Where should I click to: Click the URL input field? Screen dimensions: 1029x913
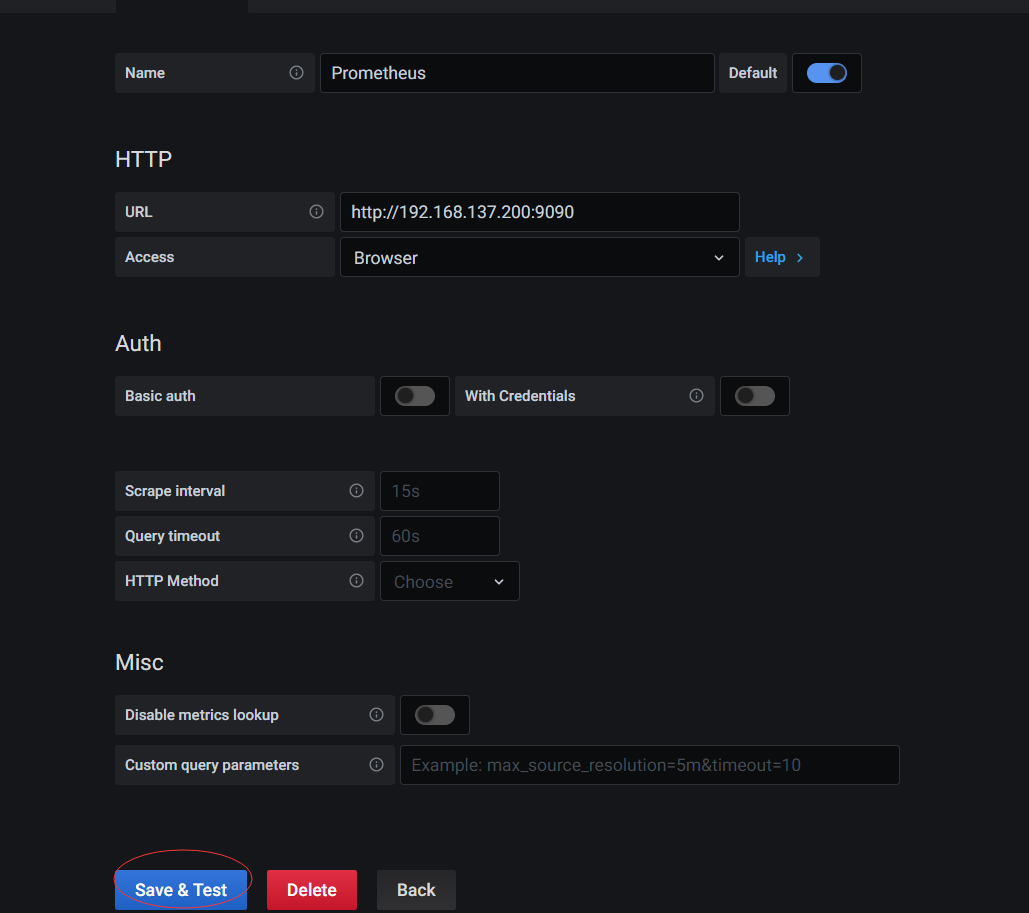click(539, 212)
